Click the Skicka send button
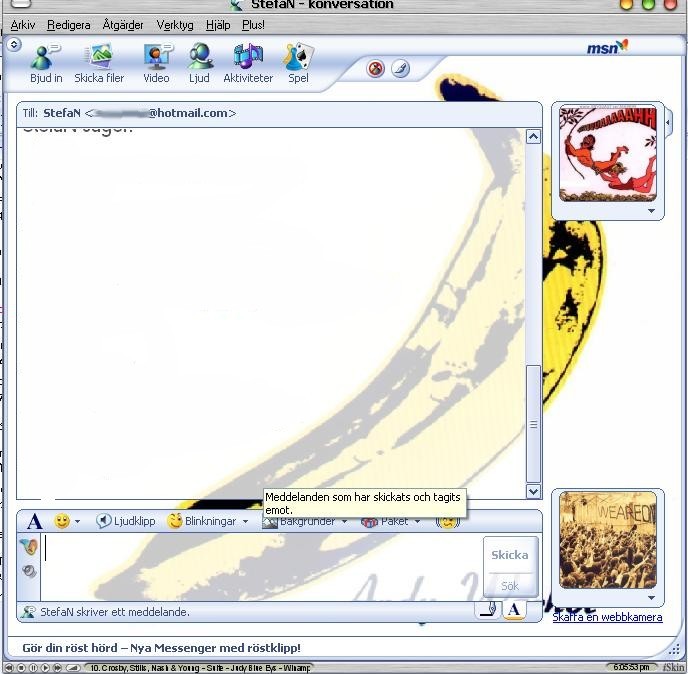688x674 pixels. pyautogui.click(x=510, y=555)
